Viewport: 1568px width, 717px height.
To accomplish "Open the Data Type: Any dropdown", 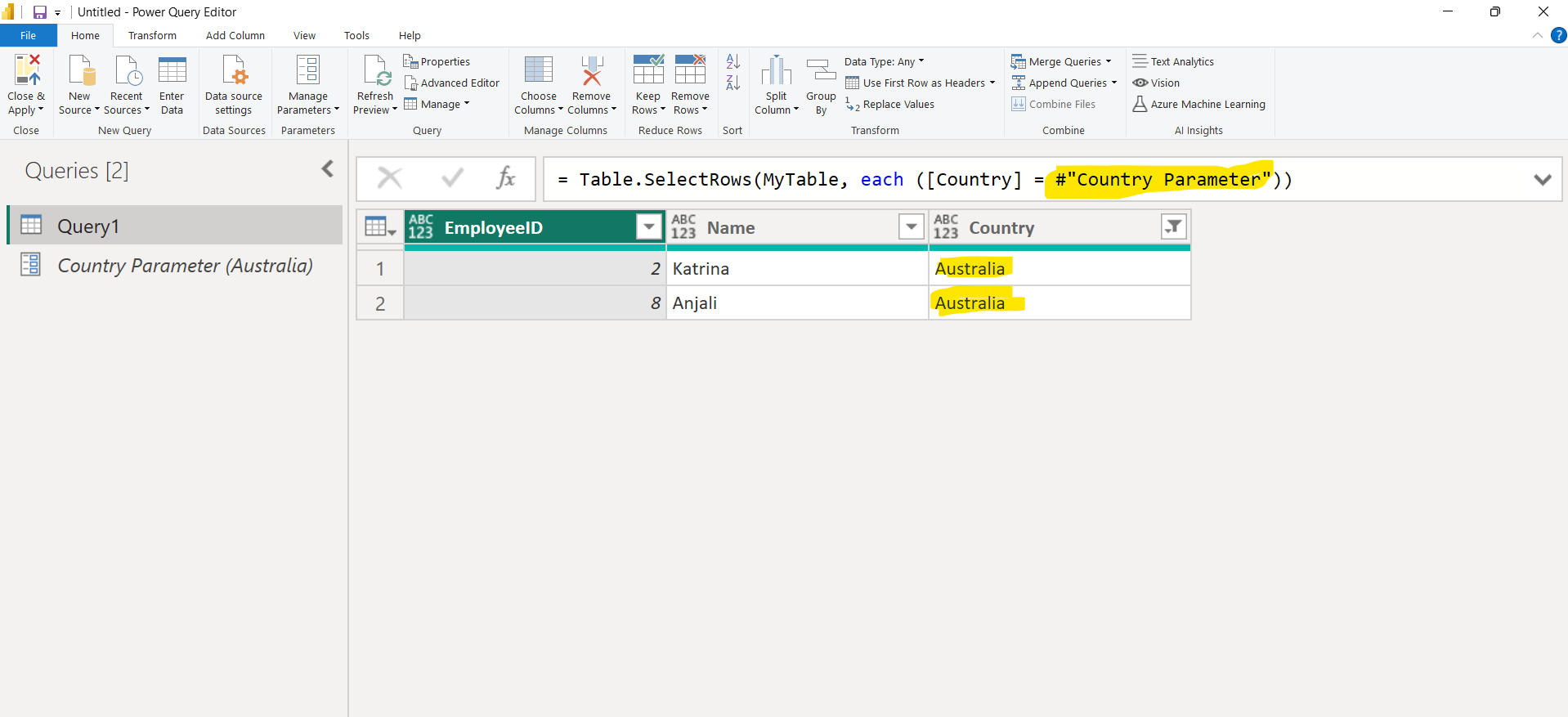I will pos(884,61).
